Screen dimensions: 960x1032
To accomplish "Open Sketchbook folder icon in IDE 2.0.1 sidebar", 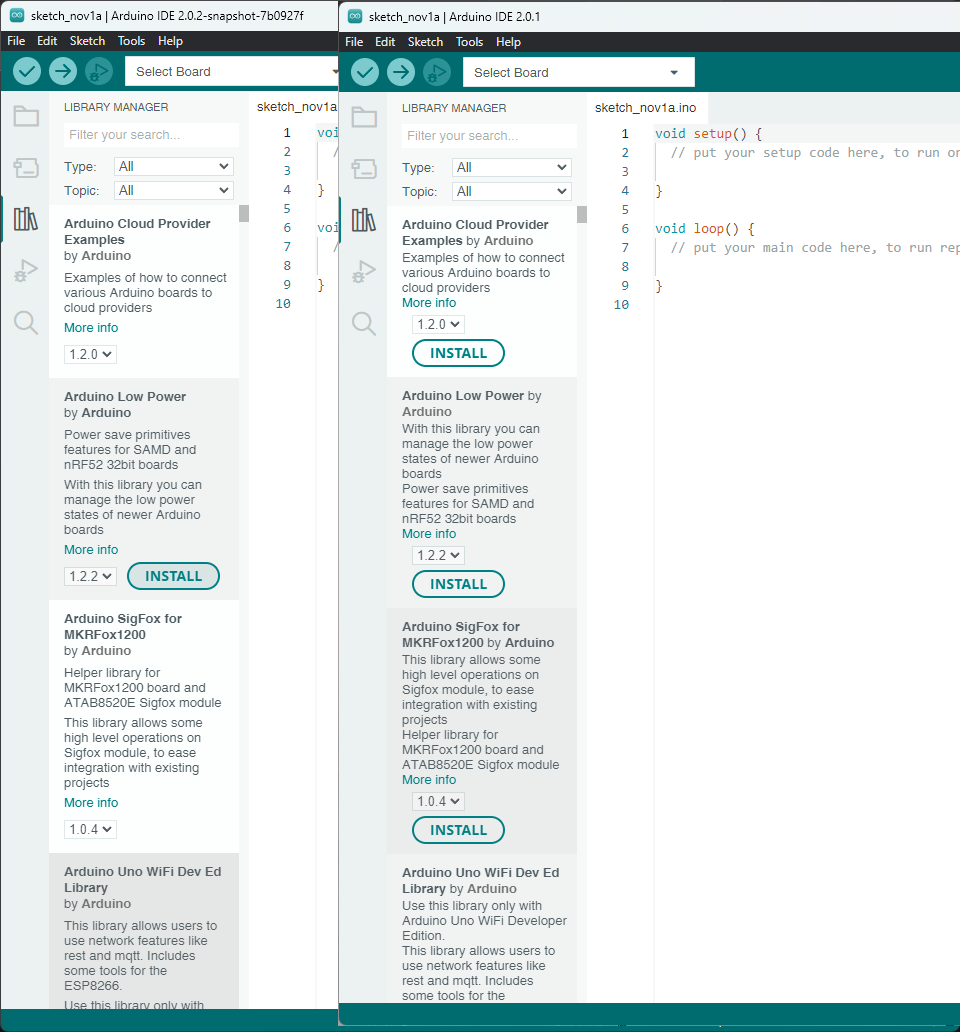I will pos(364,117).
